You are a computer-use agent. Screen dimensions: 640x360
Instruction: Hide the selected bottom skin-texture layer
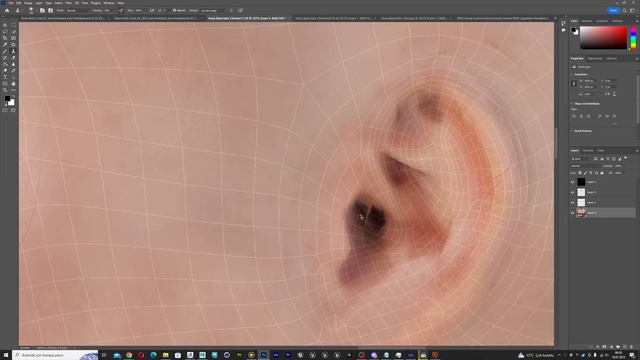[x=572, y=213]
